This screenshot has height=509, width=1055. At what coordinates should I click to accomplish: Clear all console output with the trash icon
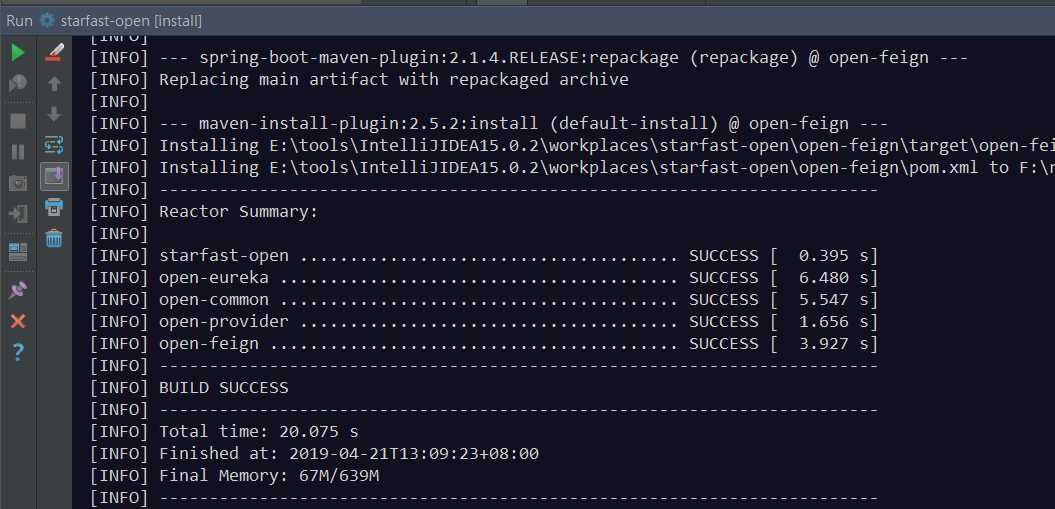[54, 239]
